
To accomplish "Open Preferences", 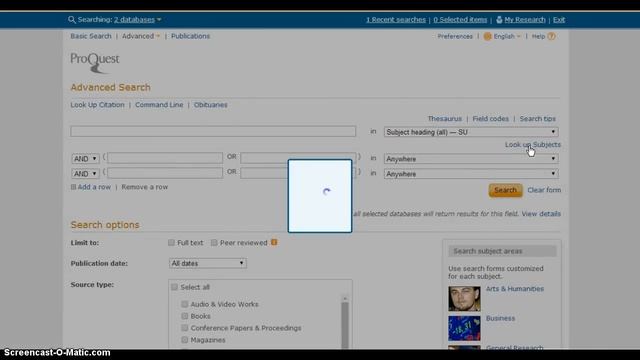I will click(455, 36).
